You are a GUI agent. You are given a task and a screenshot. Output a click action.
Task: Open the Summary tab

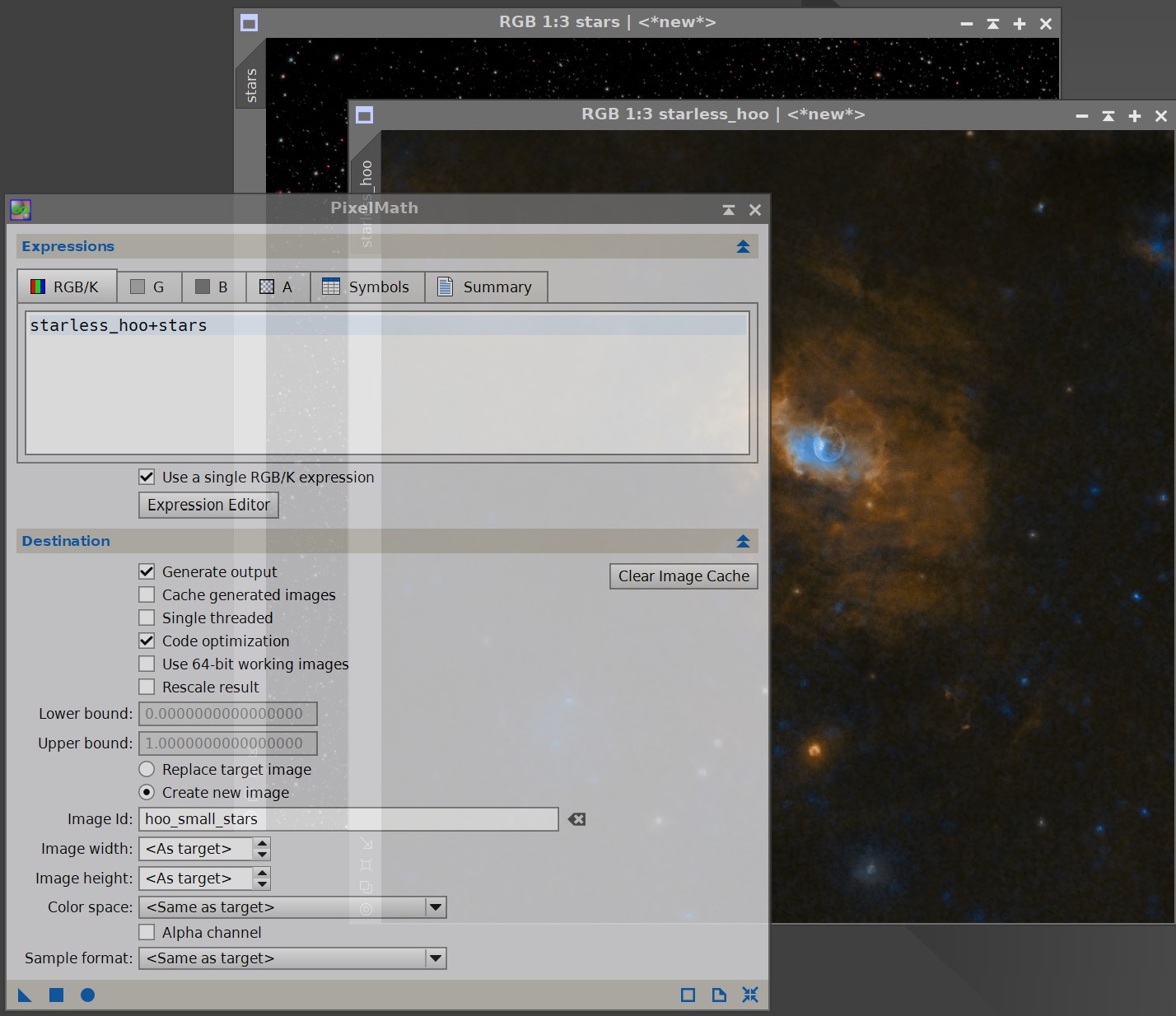pyautogui.click(x=486, y=287)
